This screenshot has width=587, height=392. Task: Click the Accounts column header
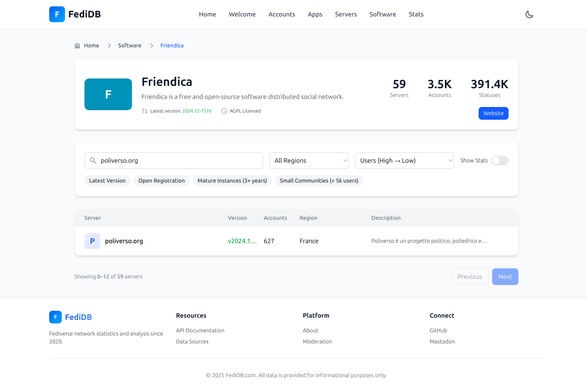click(x=275, y=218)
